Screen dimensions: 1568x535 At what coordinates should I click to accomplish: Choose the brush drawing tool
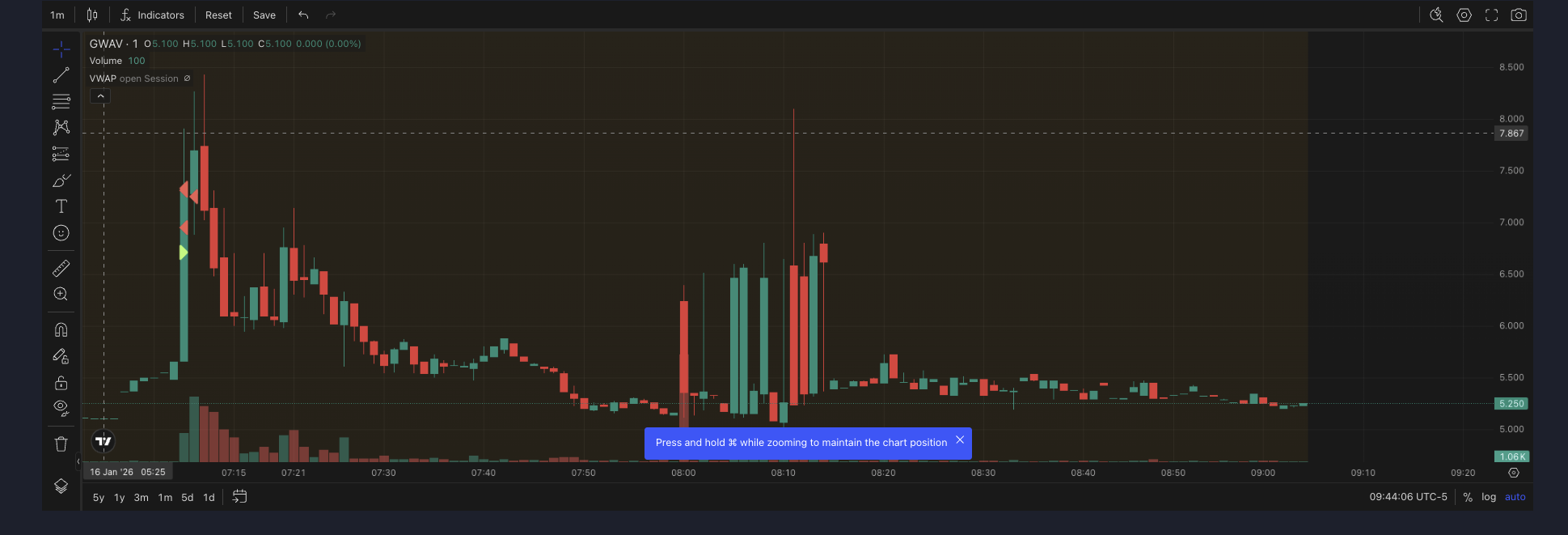click(61, 180)
